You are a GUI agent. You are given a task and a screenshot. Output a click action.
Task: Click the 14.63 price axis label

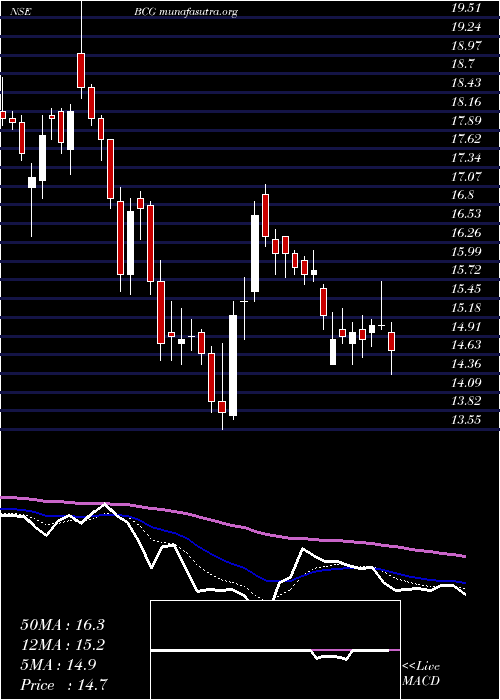tap(467, 345)
